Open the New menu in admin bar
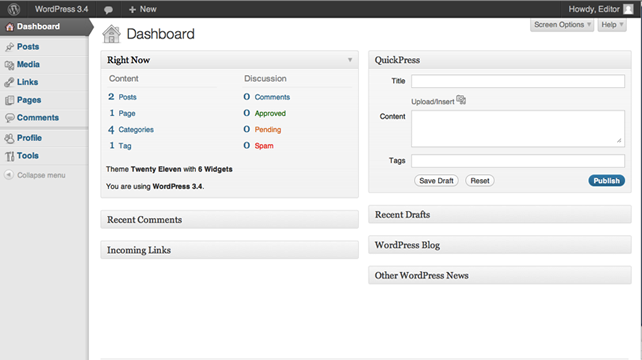Viewport: 642px width, 360px height. click(142, 9)
